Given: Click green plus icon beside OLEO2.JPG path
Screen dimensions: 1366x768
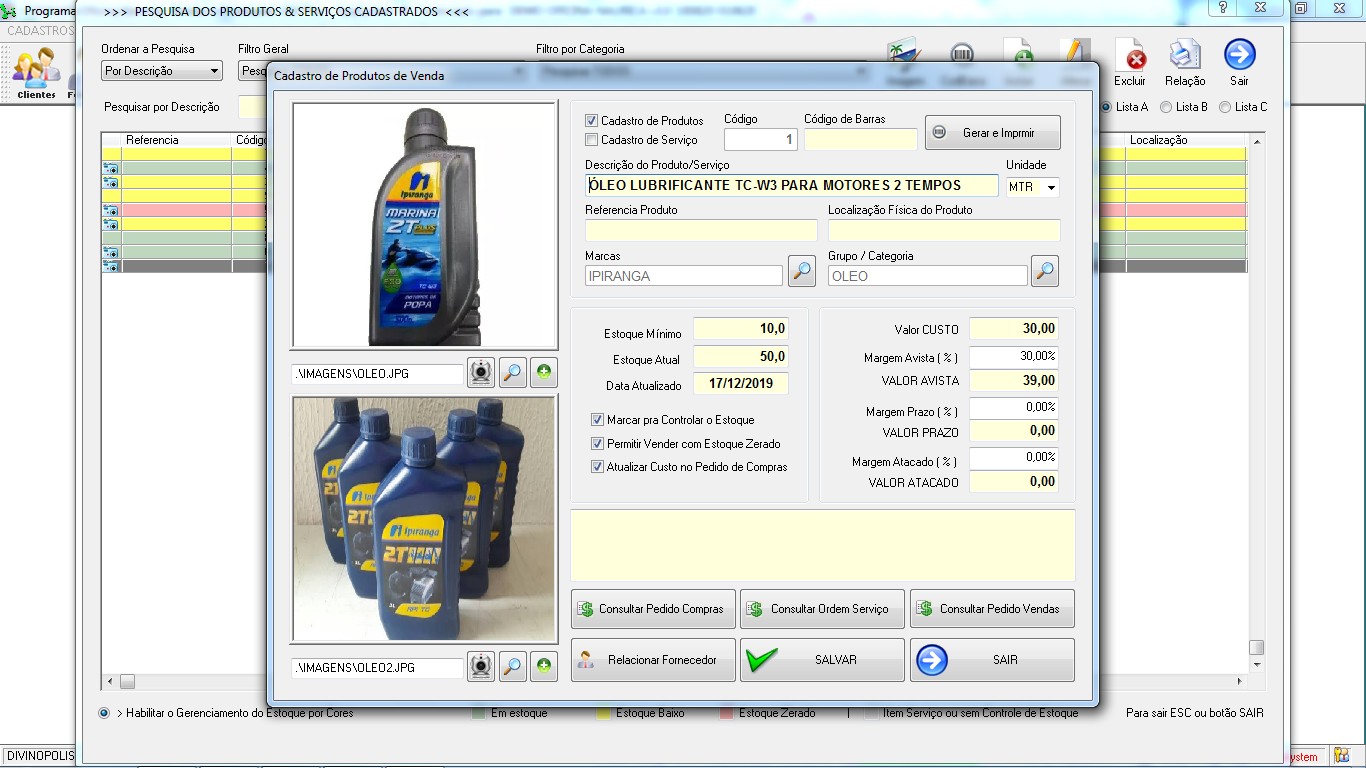Looking at the screenshot, I should coord(543,666).
